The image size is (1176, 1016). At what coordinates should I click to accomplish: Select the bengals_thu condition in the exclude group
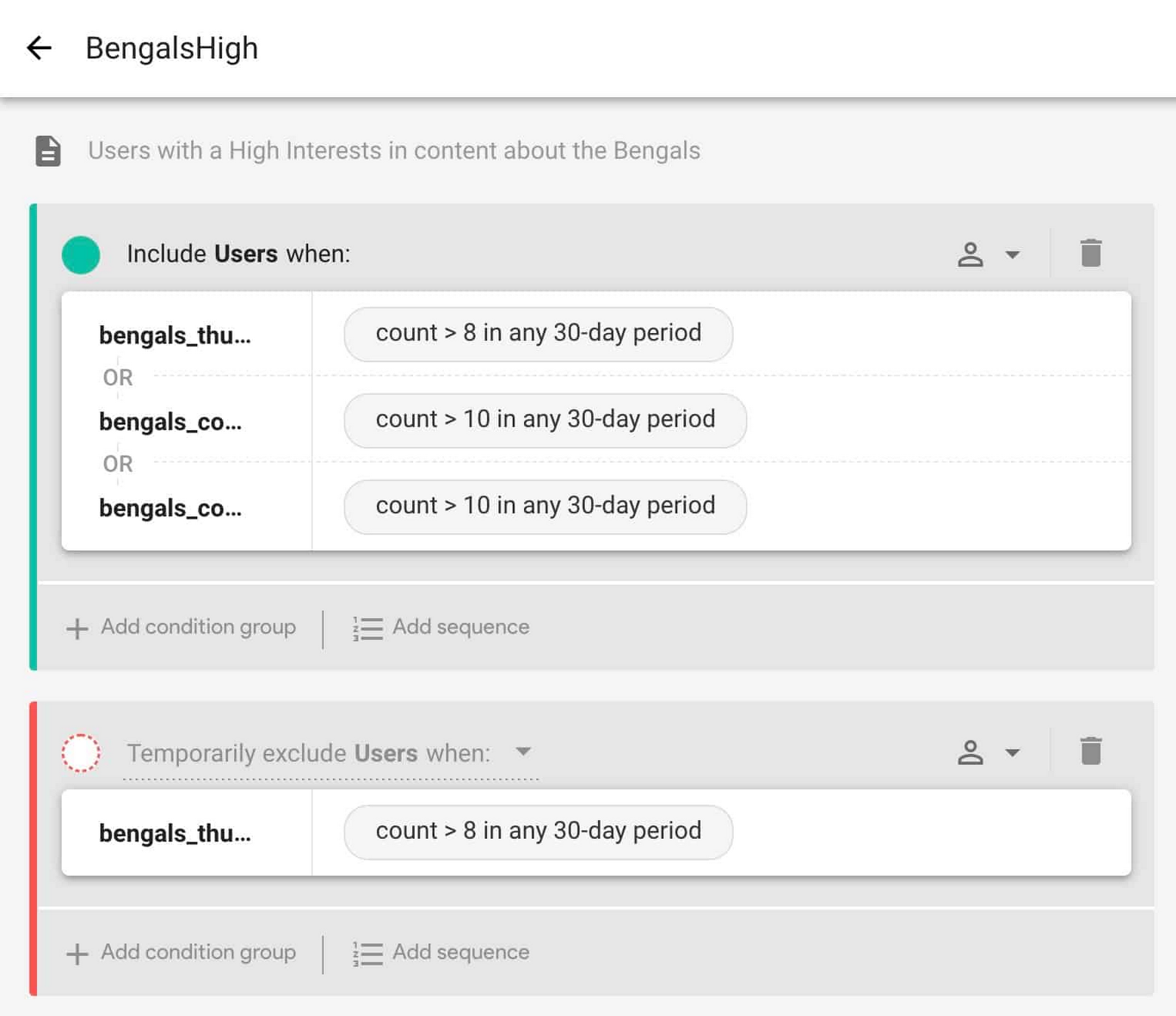175,833
